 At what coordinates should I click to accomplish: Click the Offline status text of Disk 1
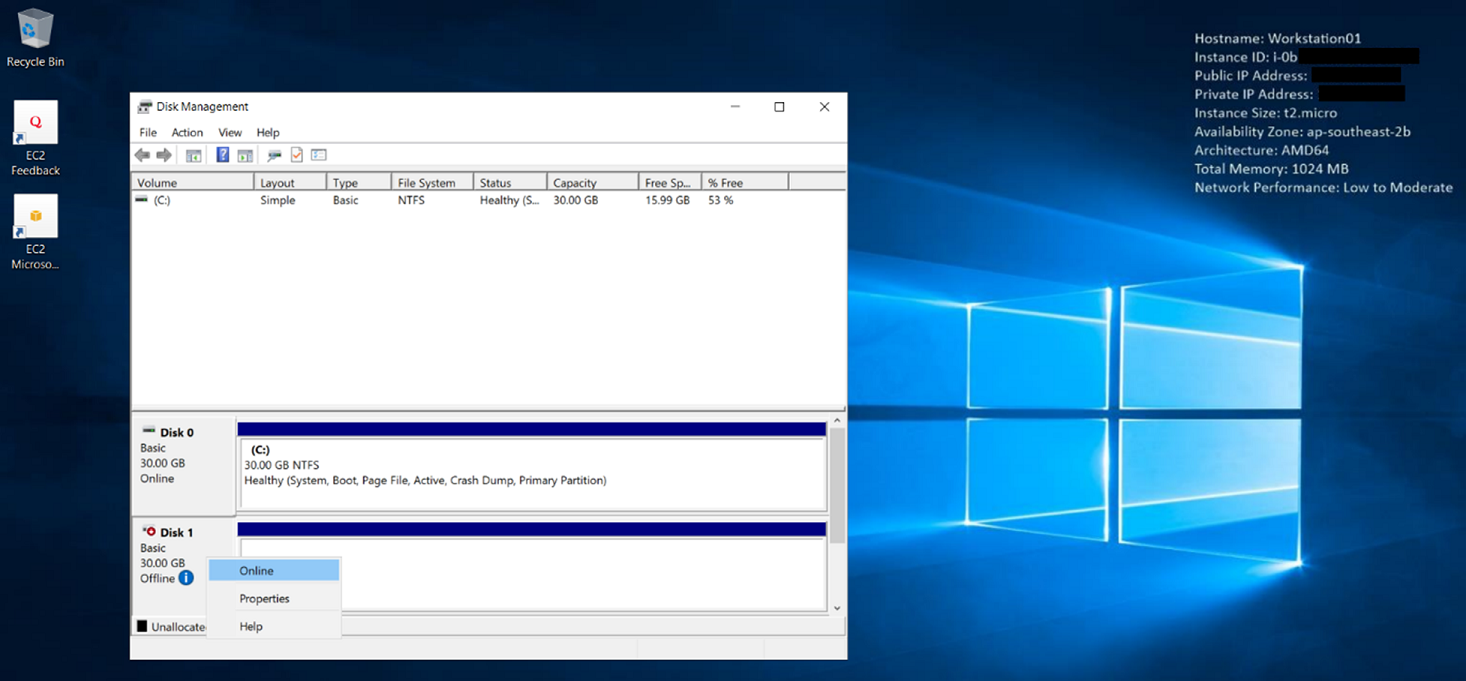tap(158, 578)
